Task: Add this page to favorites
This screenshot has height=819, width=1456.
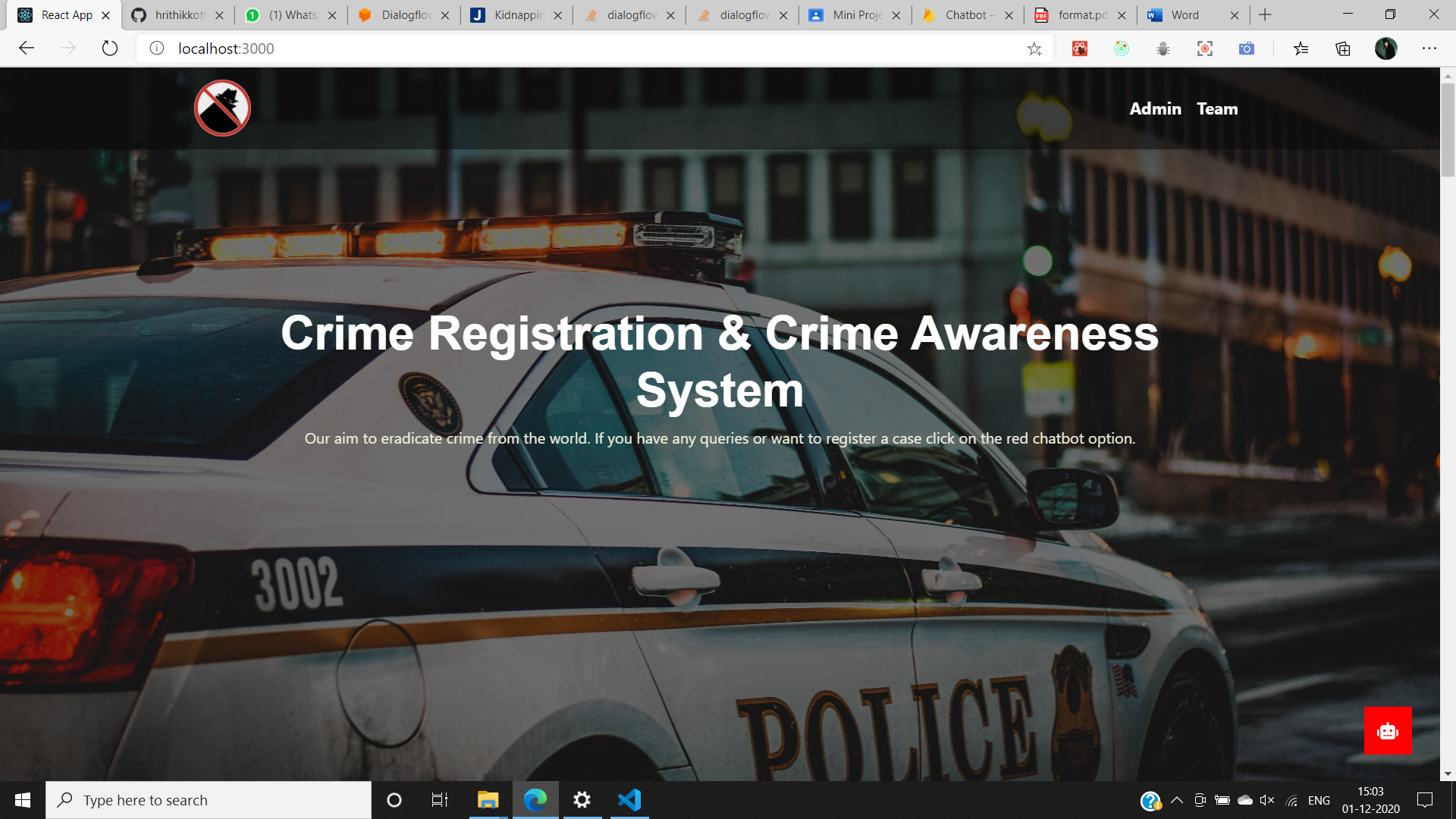Action: pyautogui.click(x=1034, y=49)
